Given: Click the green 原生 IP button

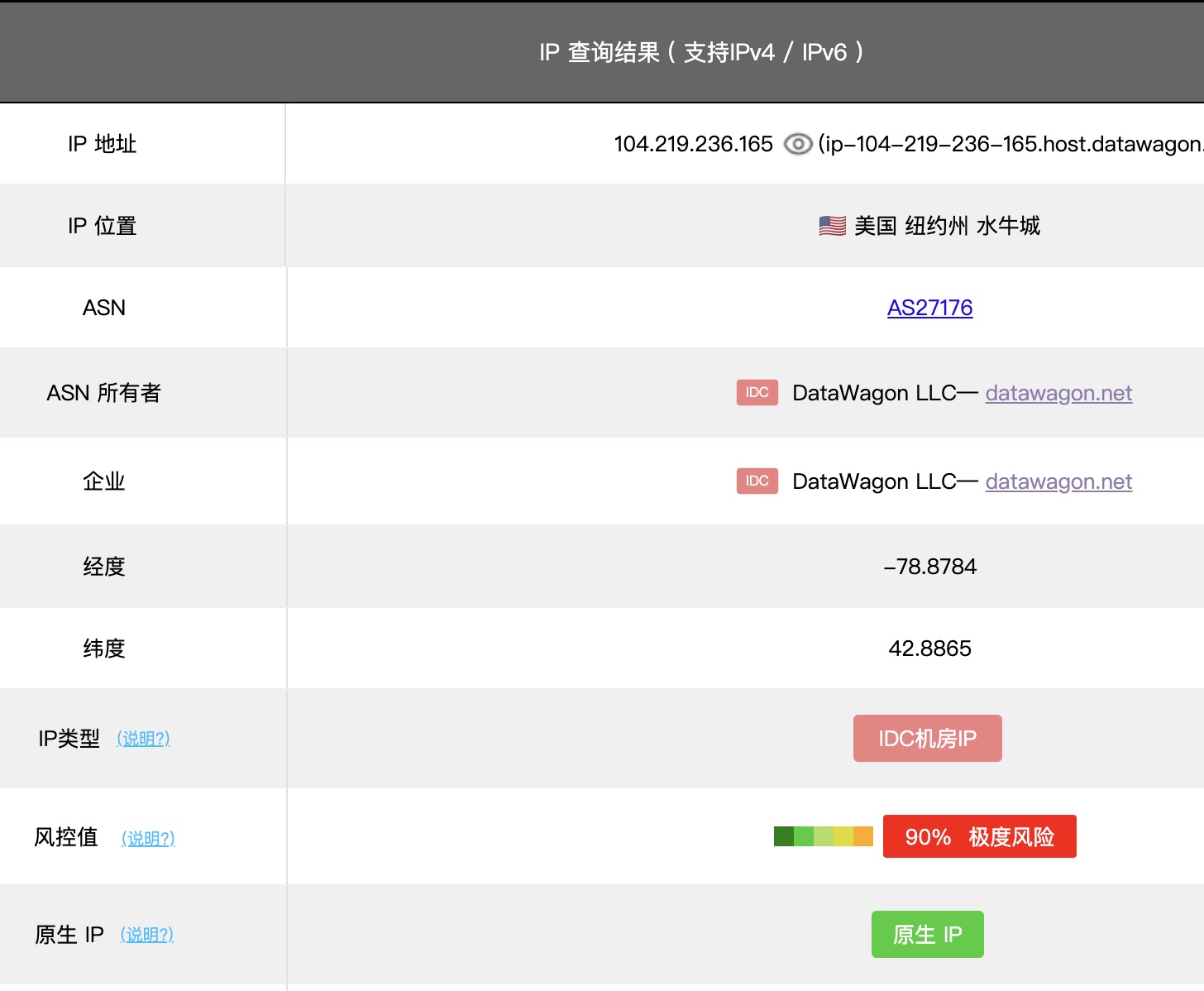Looking at the screenshot, I should 928,934.
